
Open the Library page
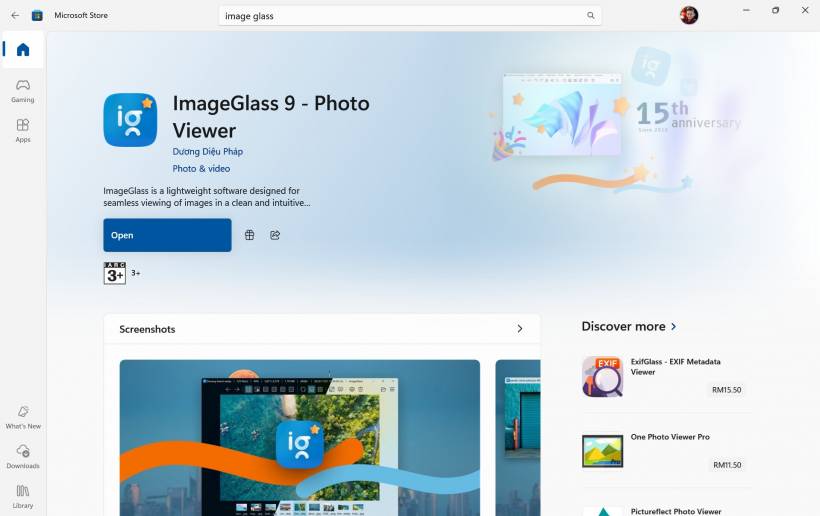23,496
